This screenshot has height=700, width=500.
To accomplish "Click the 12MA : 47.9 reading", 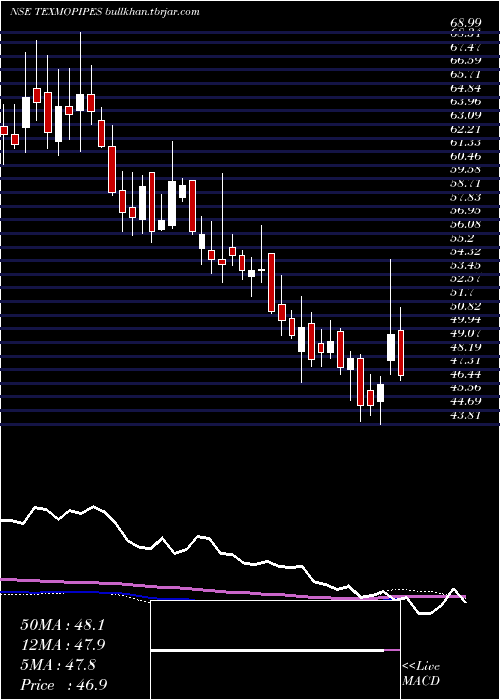I will click(x=62, y=645).
